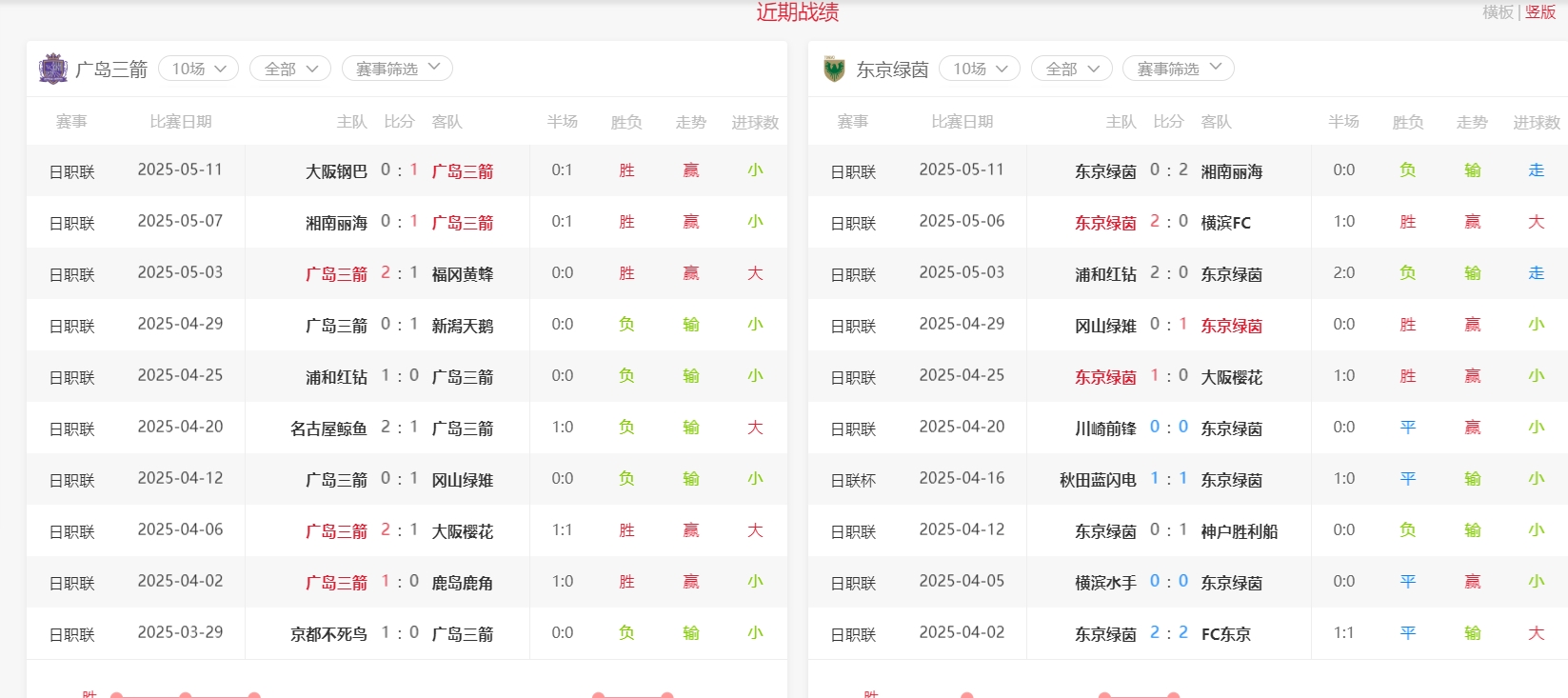Click 大阪钢巴 home team on 2025-05-11
The image size is (1568, 698).
click(x=336, y=171)
